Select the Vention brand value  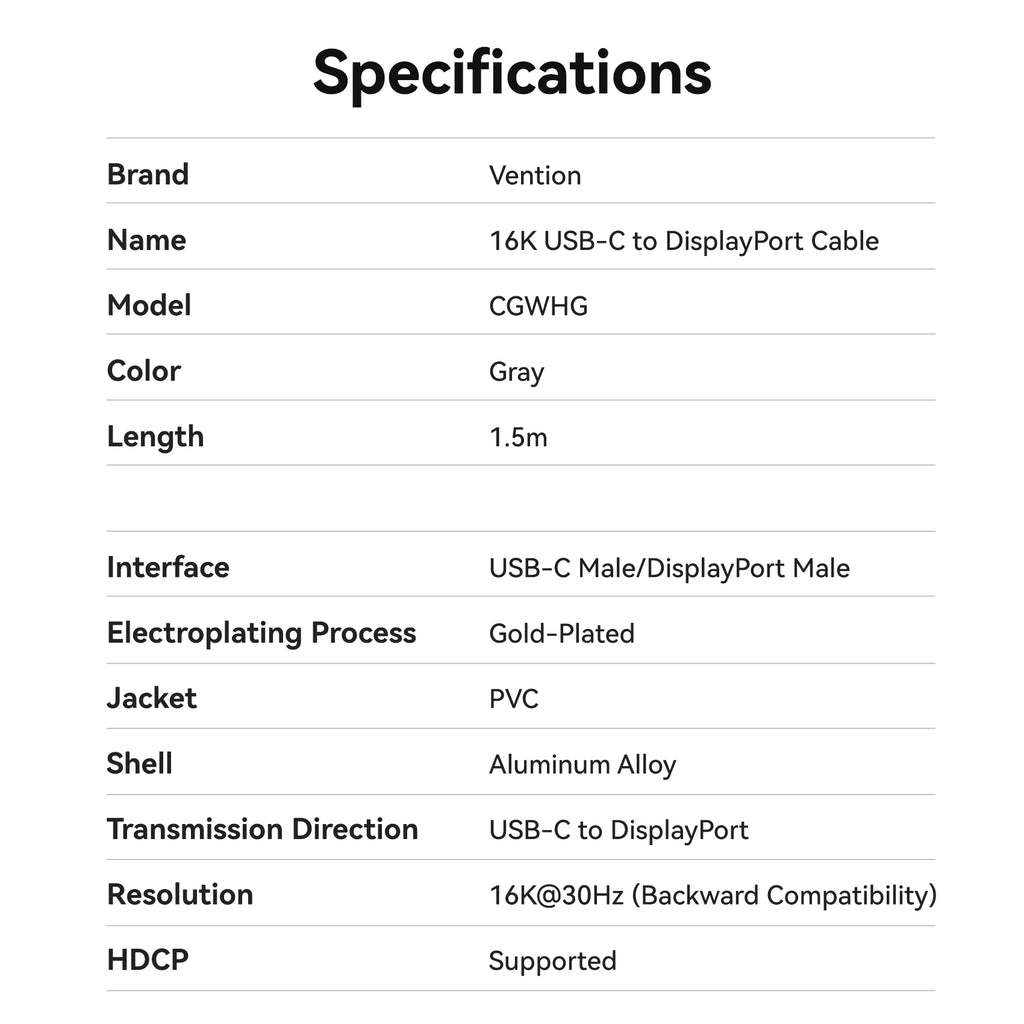(x=535, y=176)
